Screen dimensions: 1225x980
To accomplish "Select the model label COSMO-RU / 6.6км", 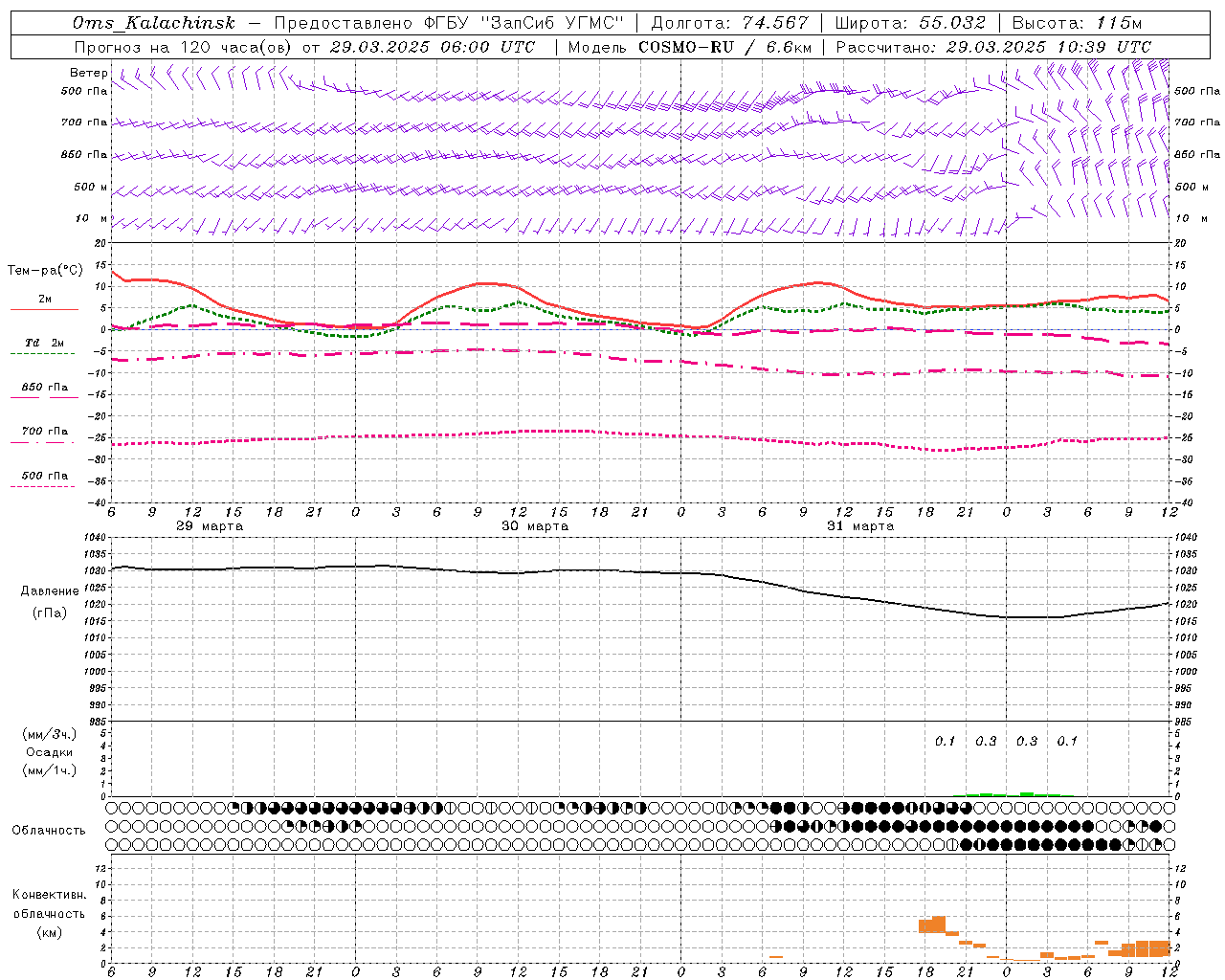I will [724, 47].
